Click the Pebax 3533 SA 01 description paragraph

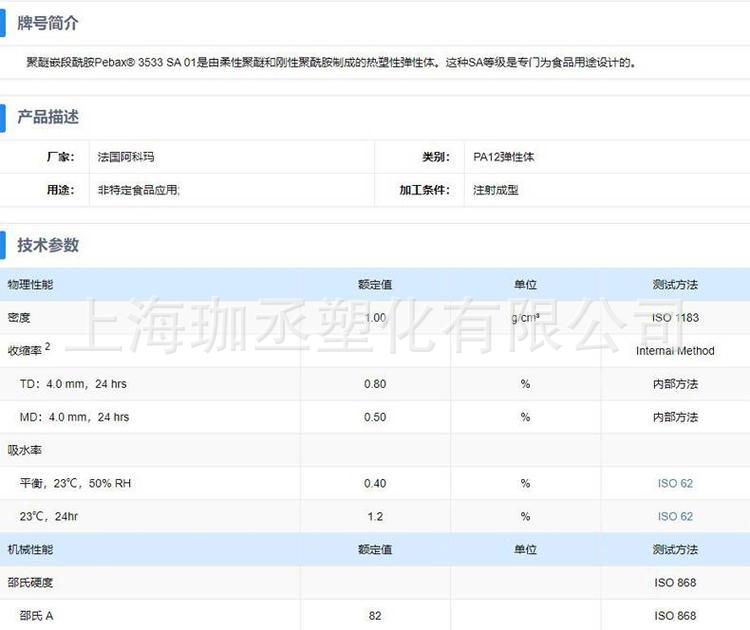(x=331, y=62)
